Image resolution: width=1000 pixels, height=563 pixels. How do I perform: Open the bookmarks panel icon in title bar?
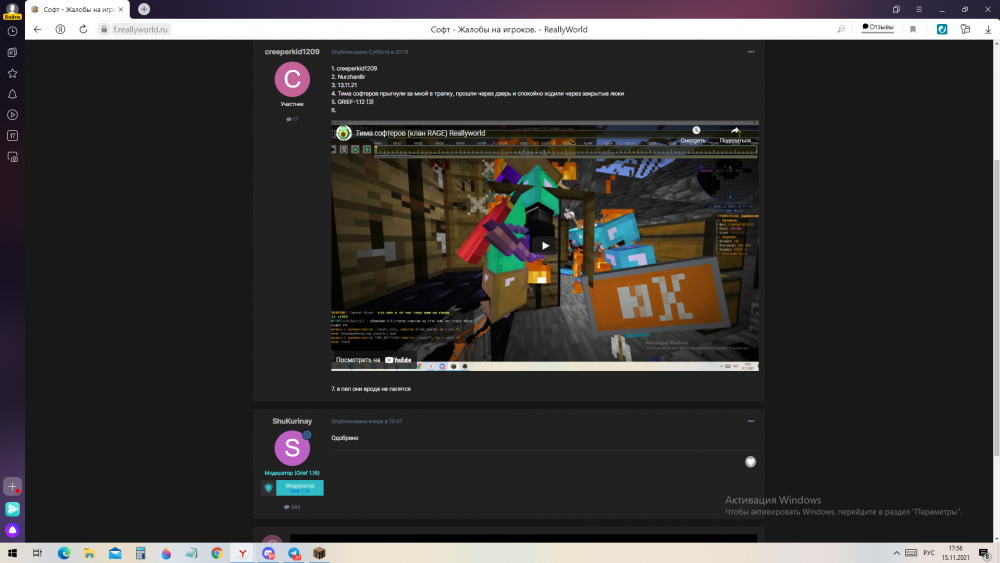point(896,10)
